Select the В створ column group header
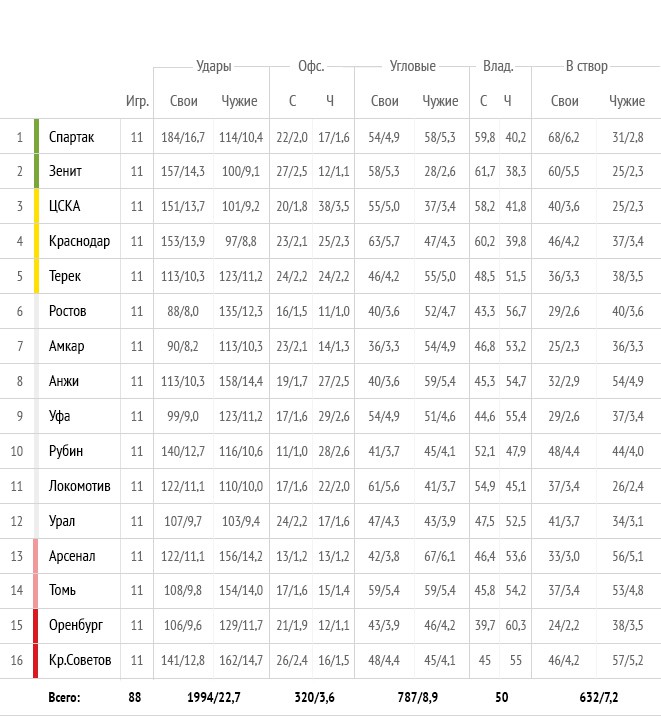661x717 pixels. [586, 66]
